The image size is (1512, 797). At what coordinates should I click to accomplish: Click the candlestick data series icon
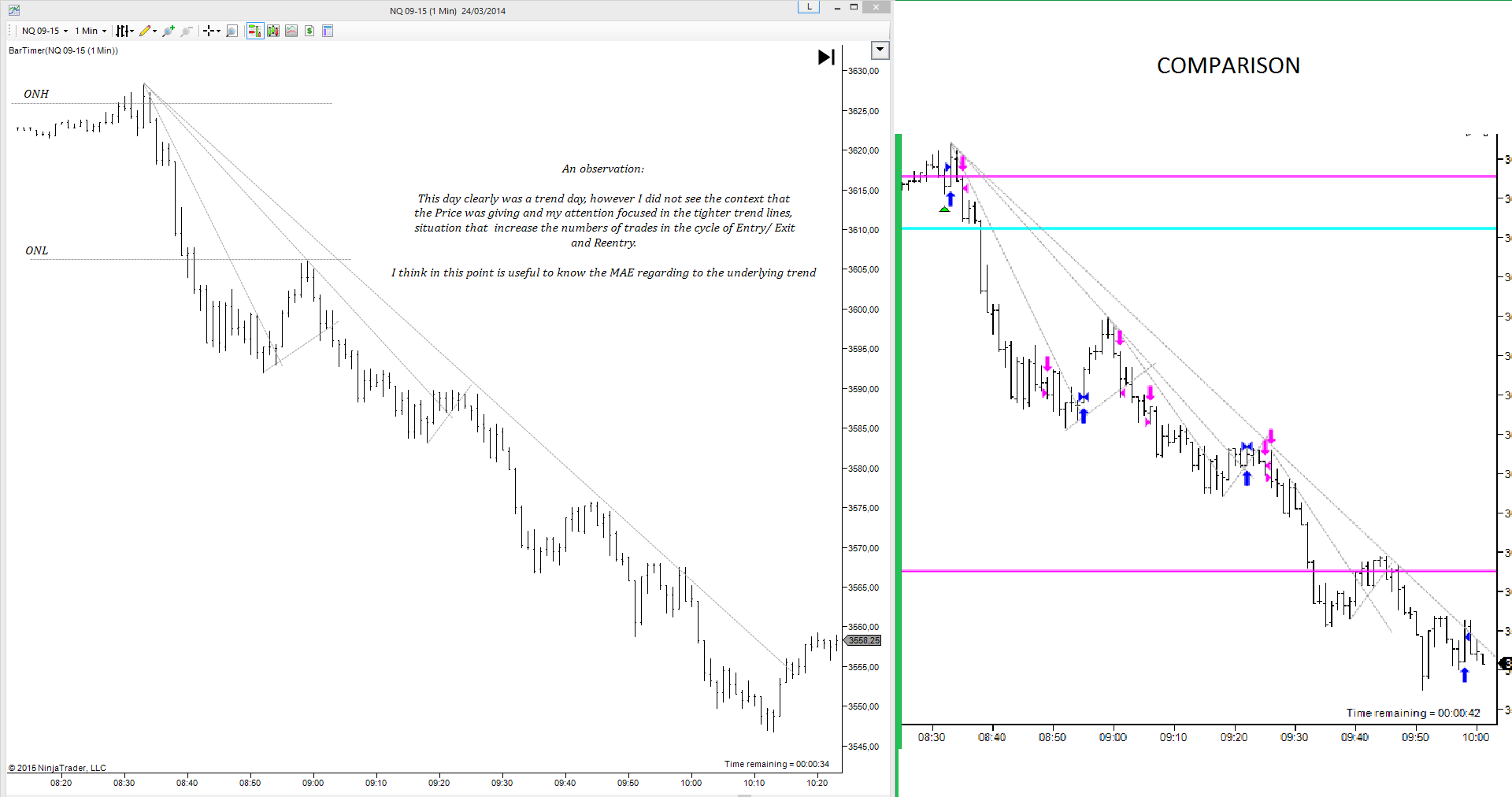(x=273, y=31)
